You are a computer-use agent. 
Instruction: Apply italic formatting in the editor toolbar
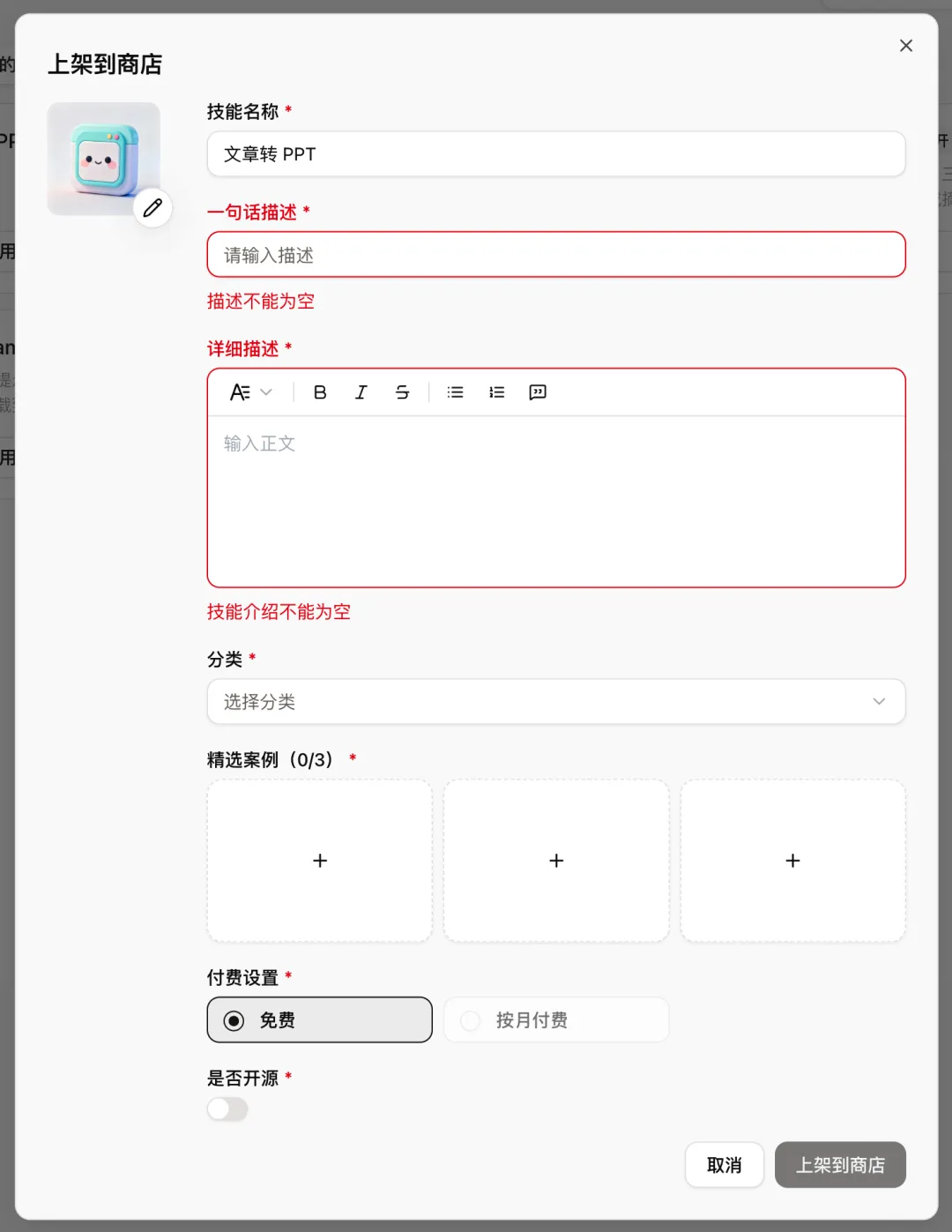point(361,392)
